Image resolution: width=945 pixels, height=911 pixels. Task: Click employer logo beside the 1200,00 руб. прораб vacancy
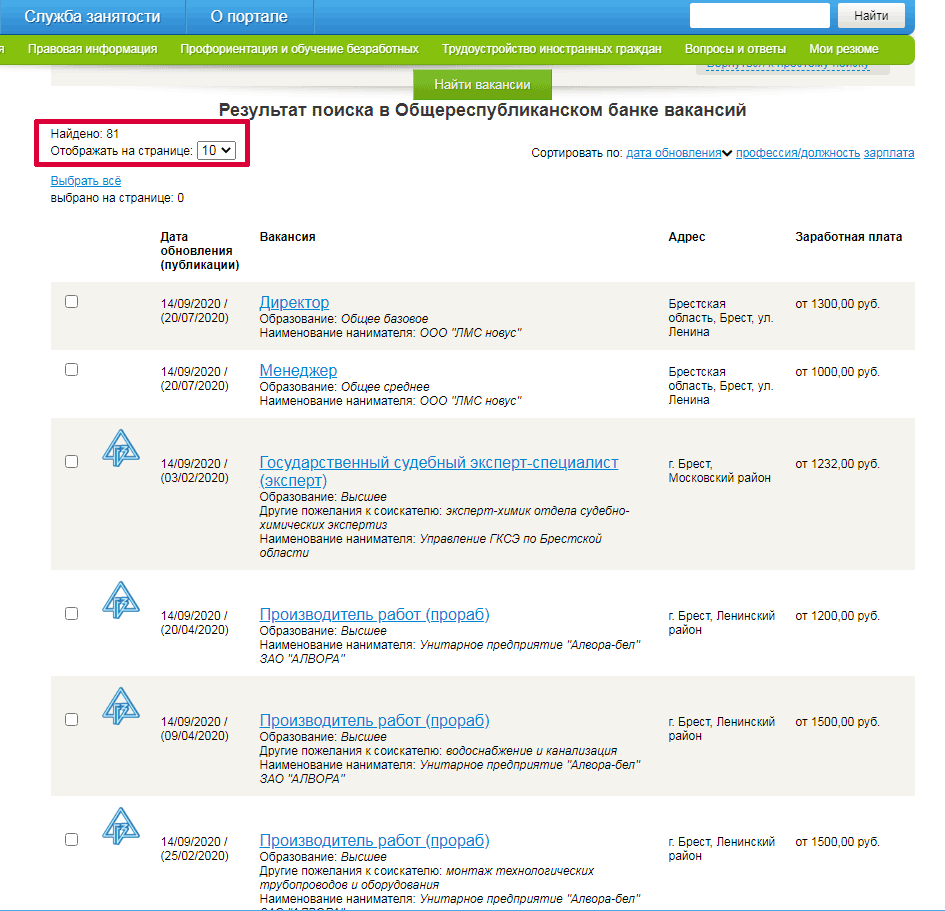click(x=121, y=600)
